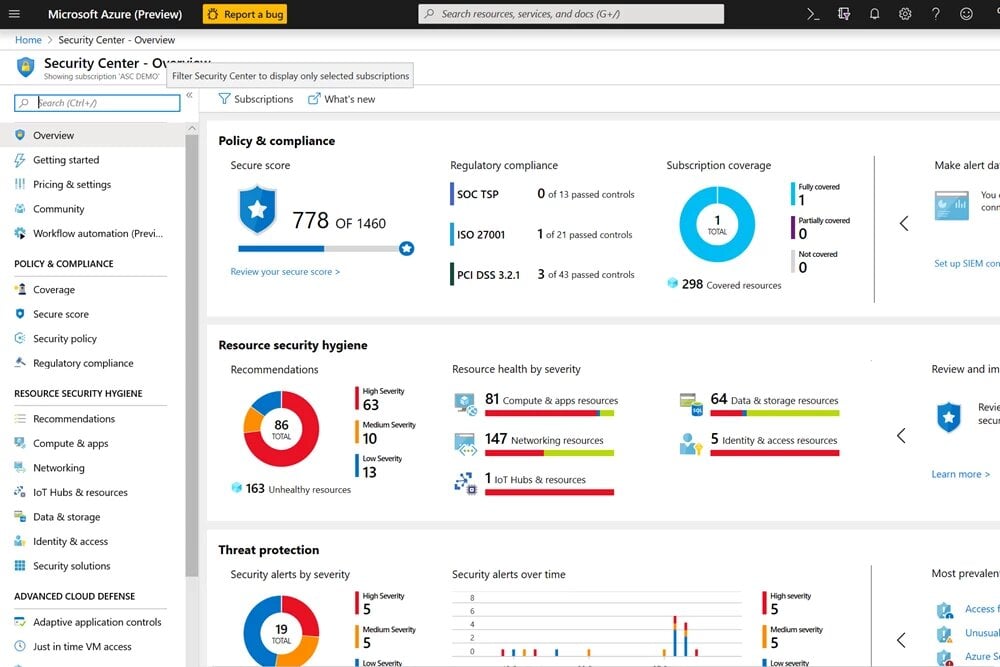Expand the Review and improve panel chevron
This screenshot has height=667, width=1000.
(901, 436)
